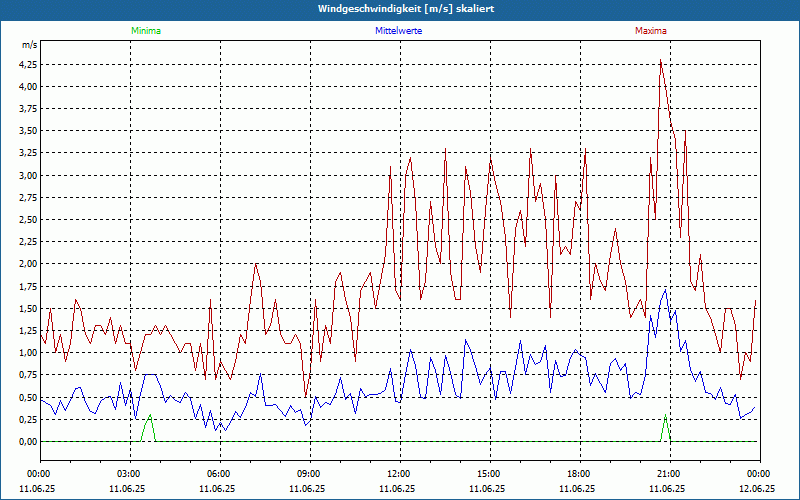Viewport: 800px width, 500px height.
Task: Click the 09:00 time axis label
Action: click(310, 474)
